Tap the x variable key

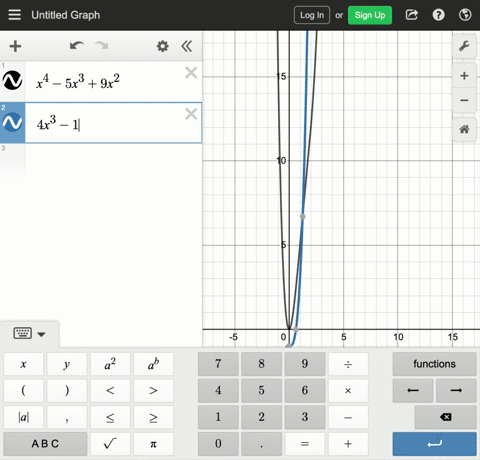pyautogui.click(x=23, y=364)
